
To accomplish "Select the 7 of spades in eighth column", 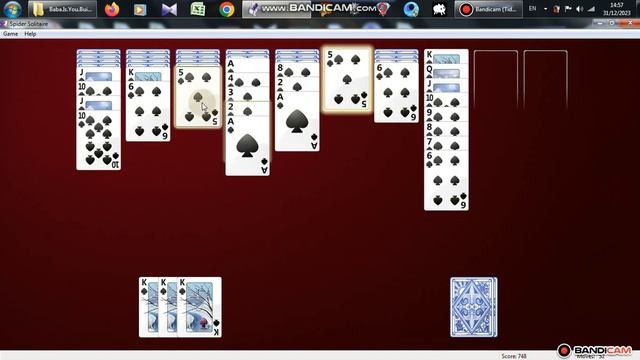I will [446, 144].
